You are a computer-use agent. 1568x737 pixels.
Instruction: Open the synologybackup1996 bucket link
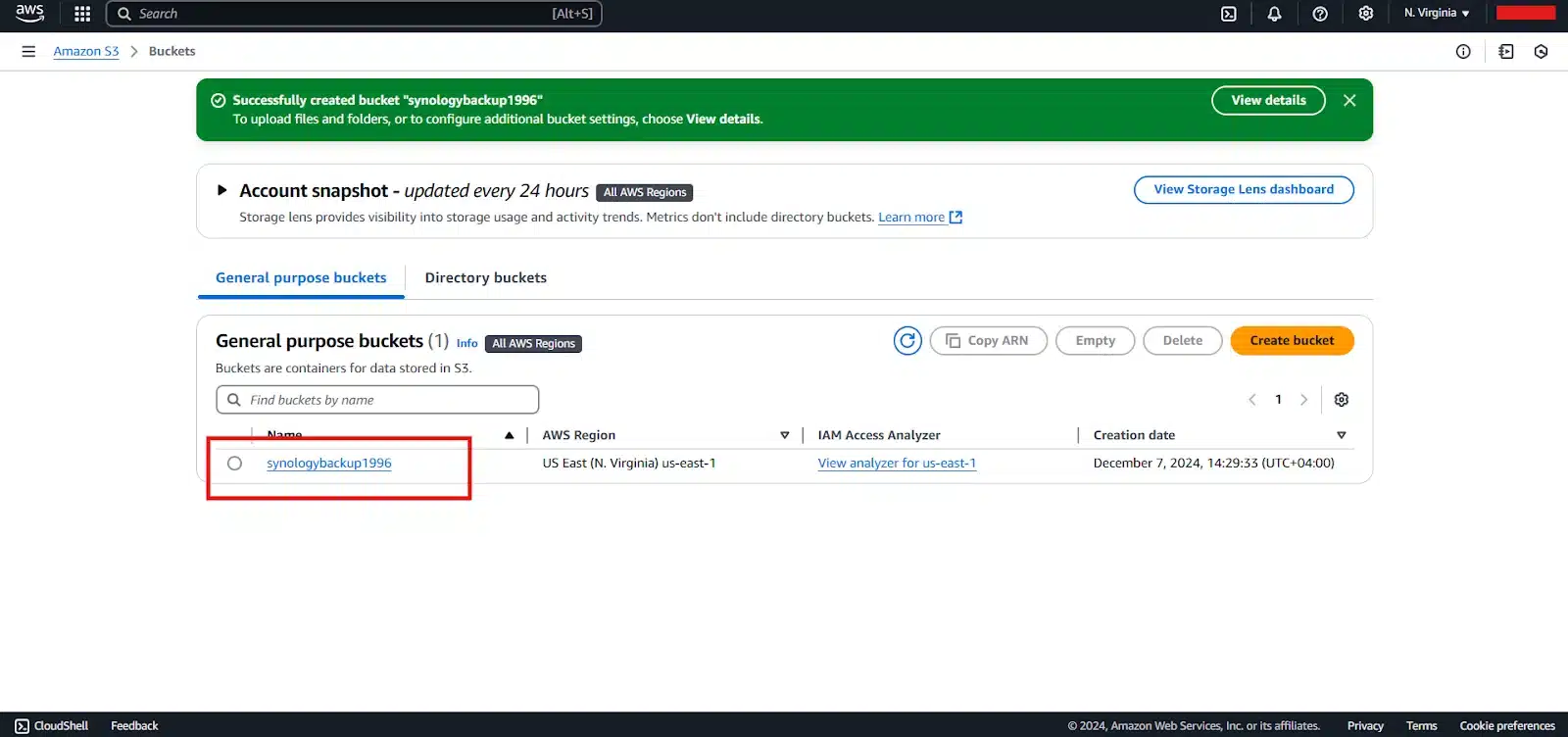329,464
